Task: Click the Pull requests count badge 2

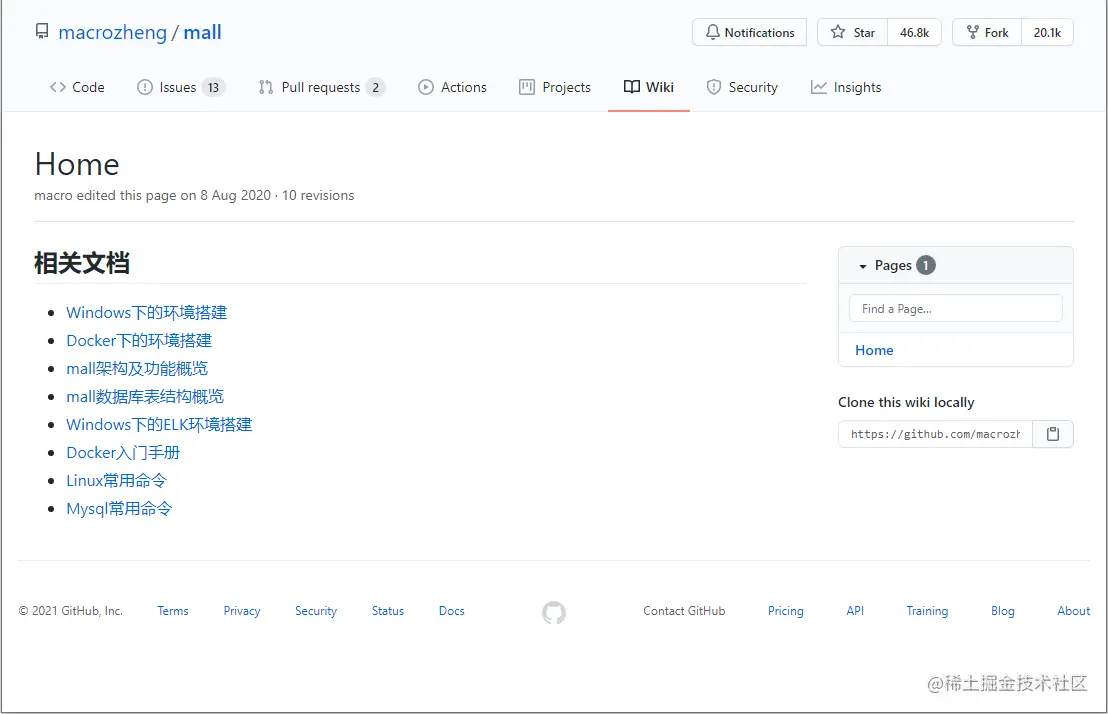Action: coord(375,87)
